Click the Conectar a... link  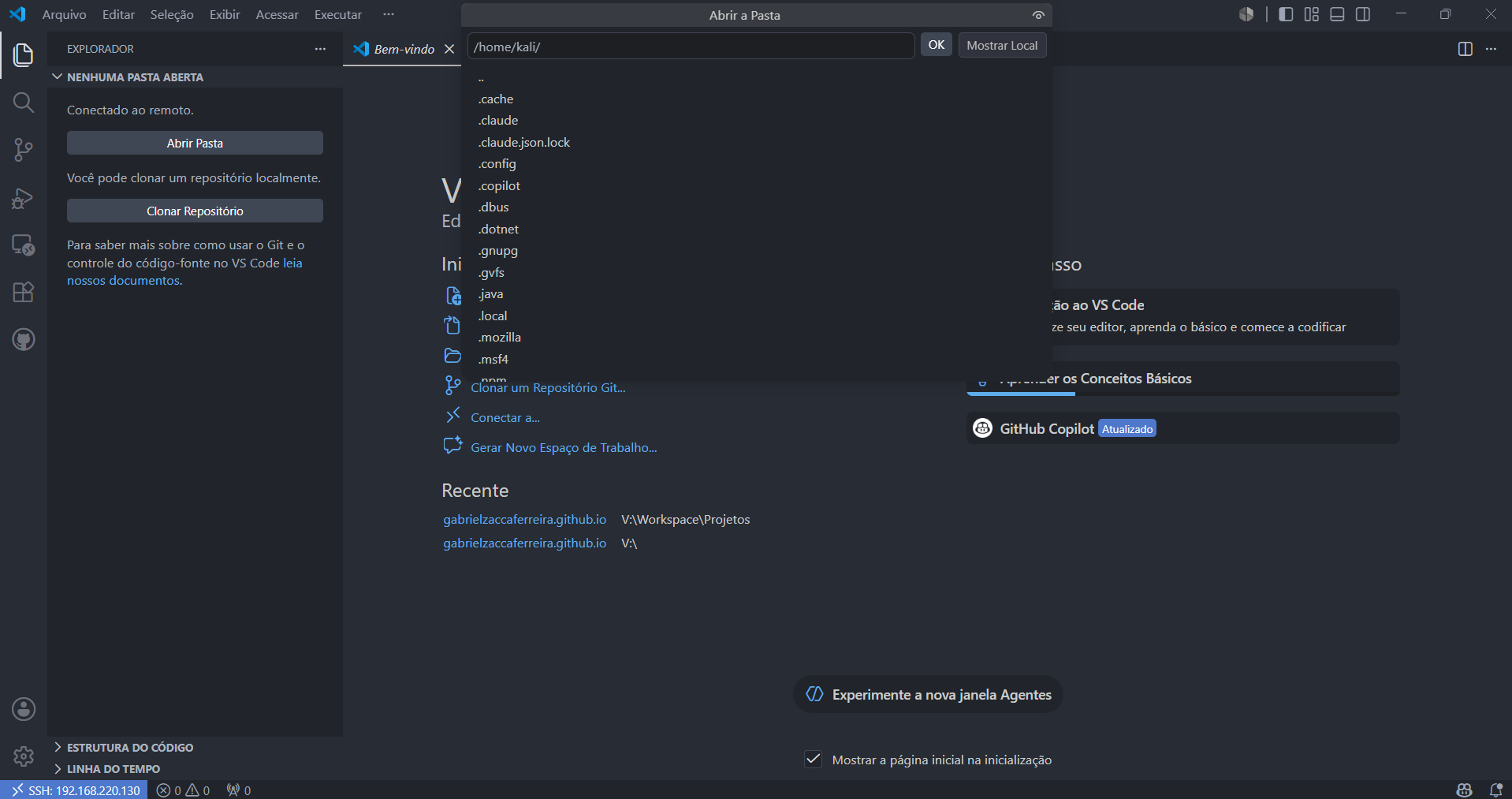505,417
